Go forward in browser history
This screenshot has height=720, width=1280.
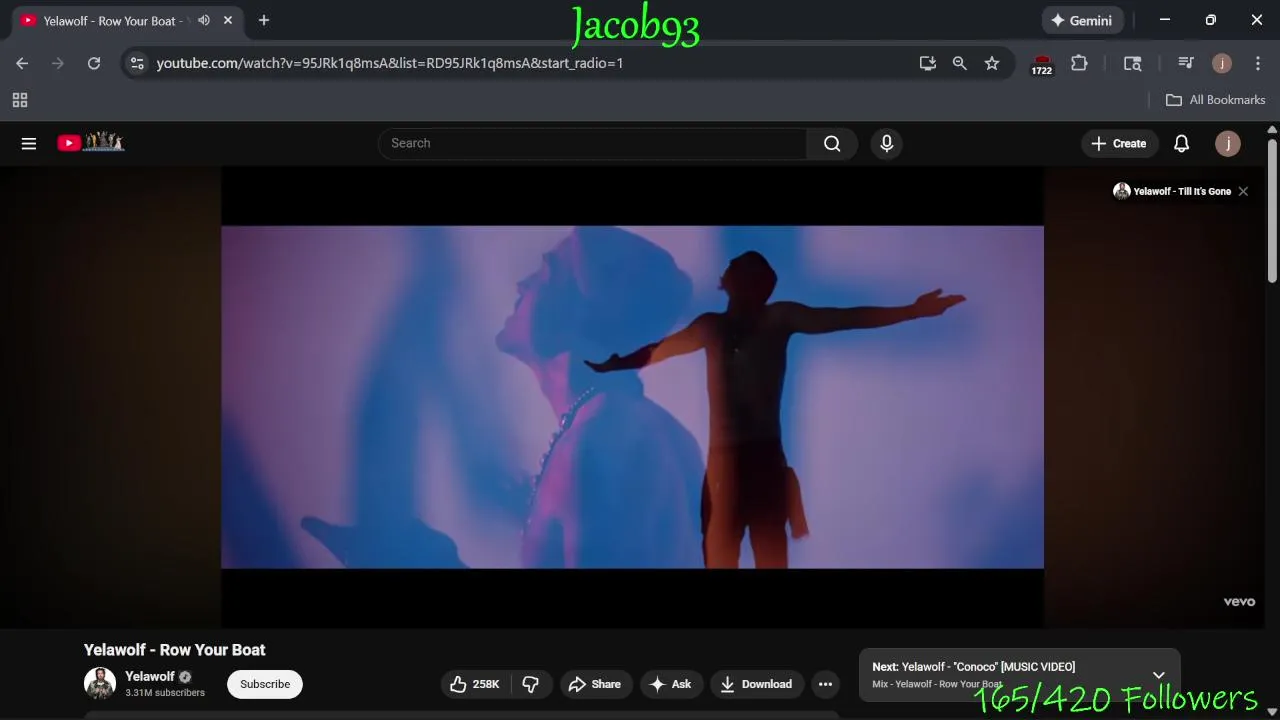point(58,63)
